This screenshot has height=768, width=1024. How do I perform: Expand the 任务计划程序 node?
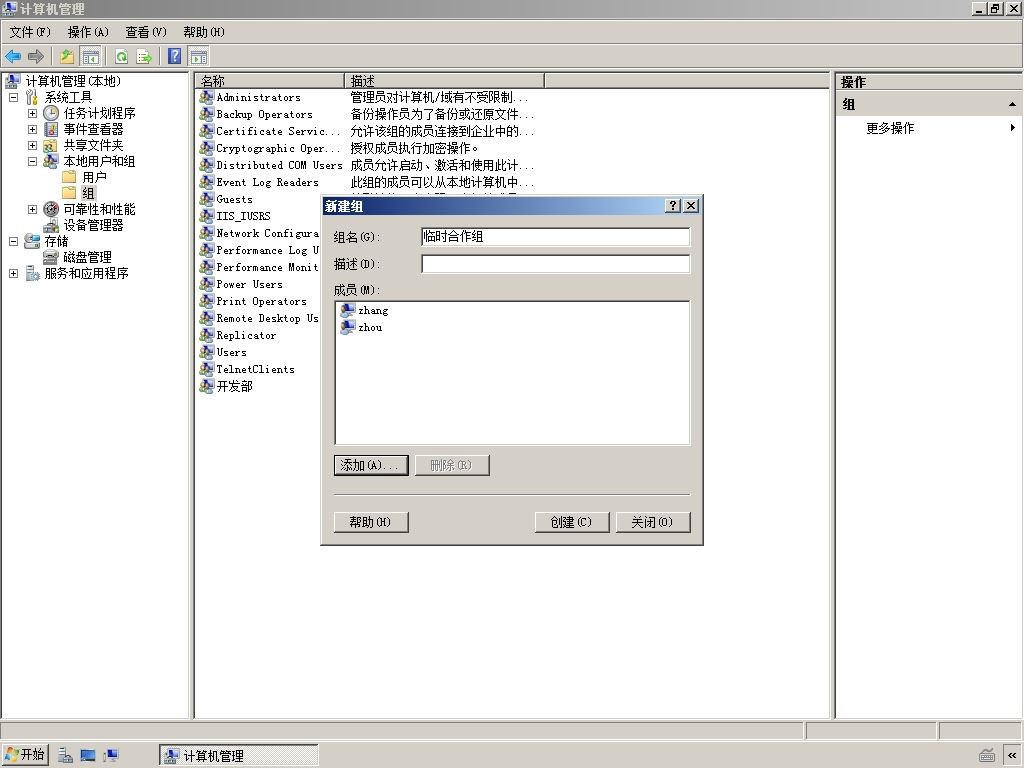[x=32, y=113]
